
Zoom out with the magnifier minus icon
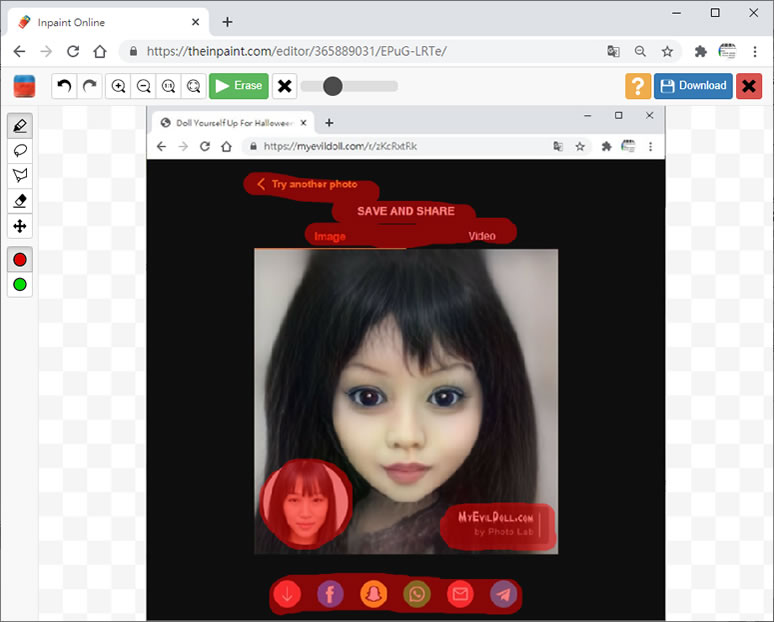pyautogui.click(x=144, y=86)
